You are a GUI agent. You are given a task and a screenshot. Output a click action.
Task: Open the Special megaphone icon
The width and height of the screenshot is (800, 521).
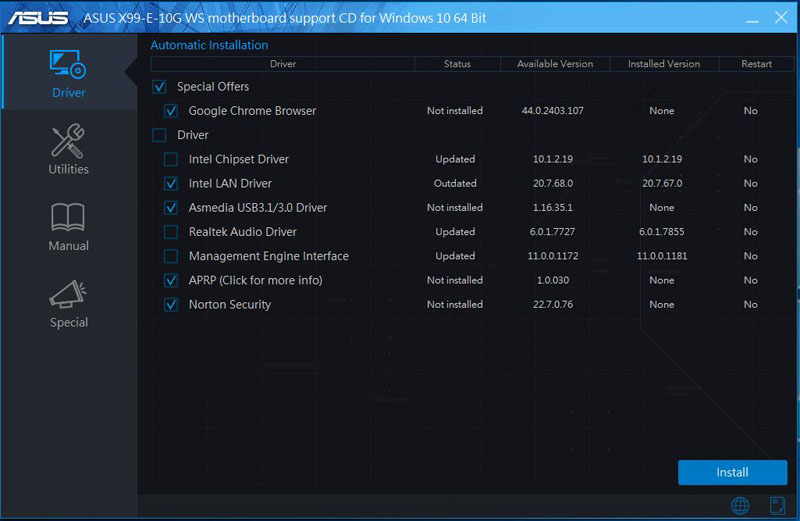pyautogui.click(x=68, y=295)
